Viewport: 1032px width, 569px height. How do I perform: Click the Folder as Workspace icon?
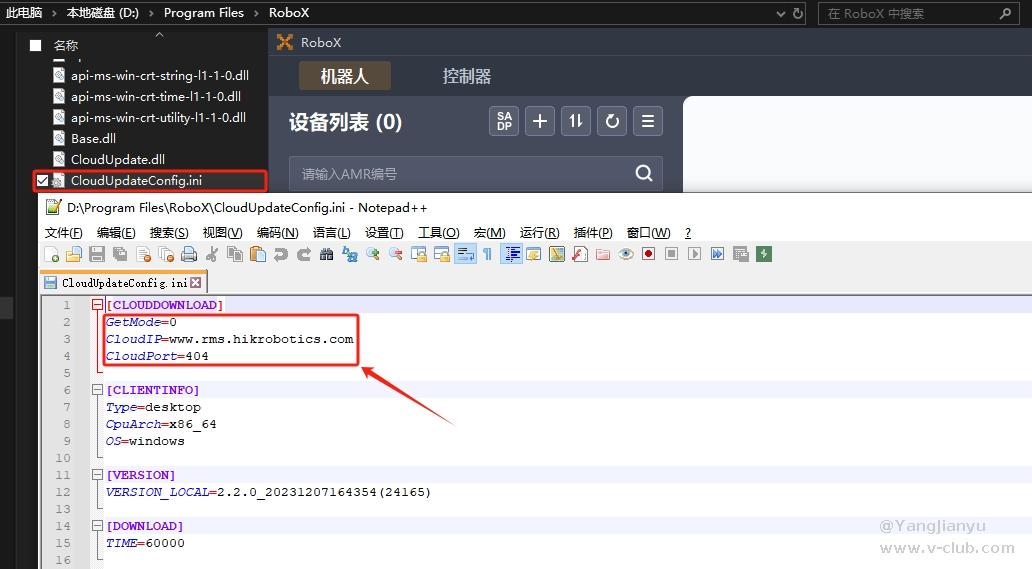pos(603,254)
